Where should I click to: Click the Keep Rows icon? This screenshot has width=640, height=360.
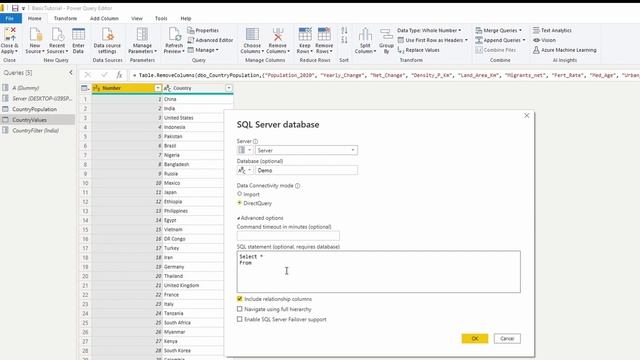(x=305, y=40)
